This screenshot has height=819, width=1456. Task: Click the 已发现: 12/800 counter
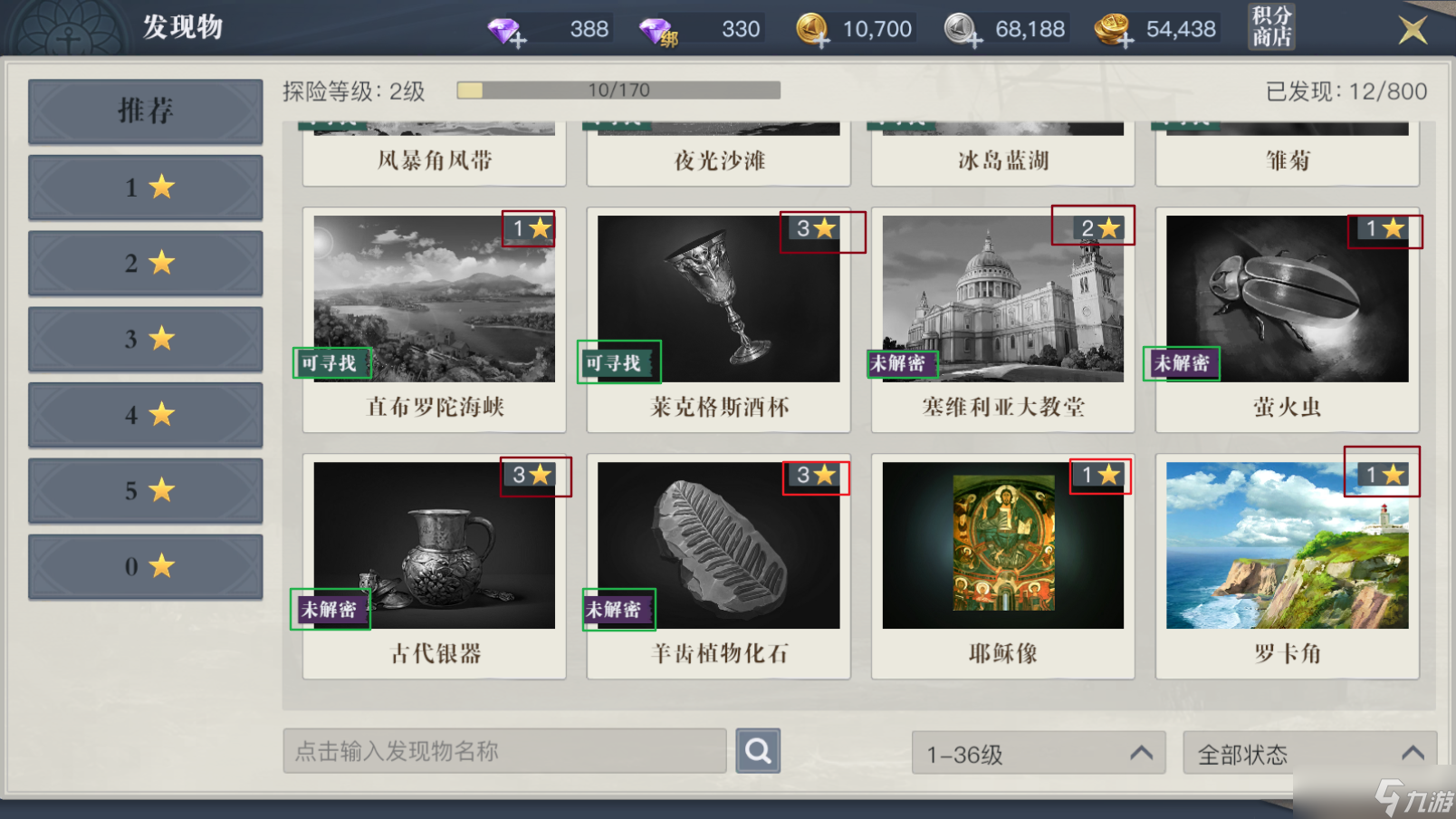(1346, 92)
